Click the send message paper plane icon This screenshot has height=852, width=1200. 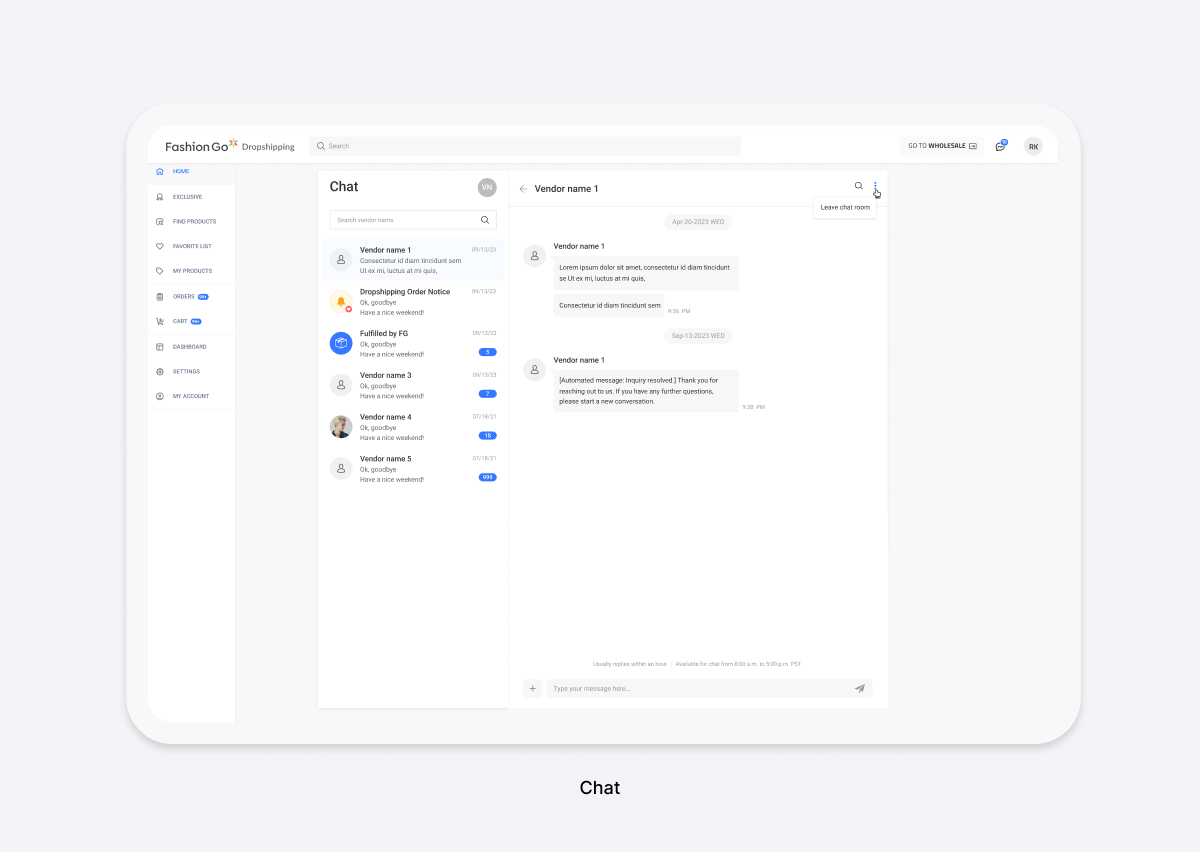click(x=860, y=688)
